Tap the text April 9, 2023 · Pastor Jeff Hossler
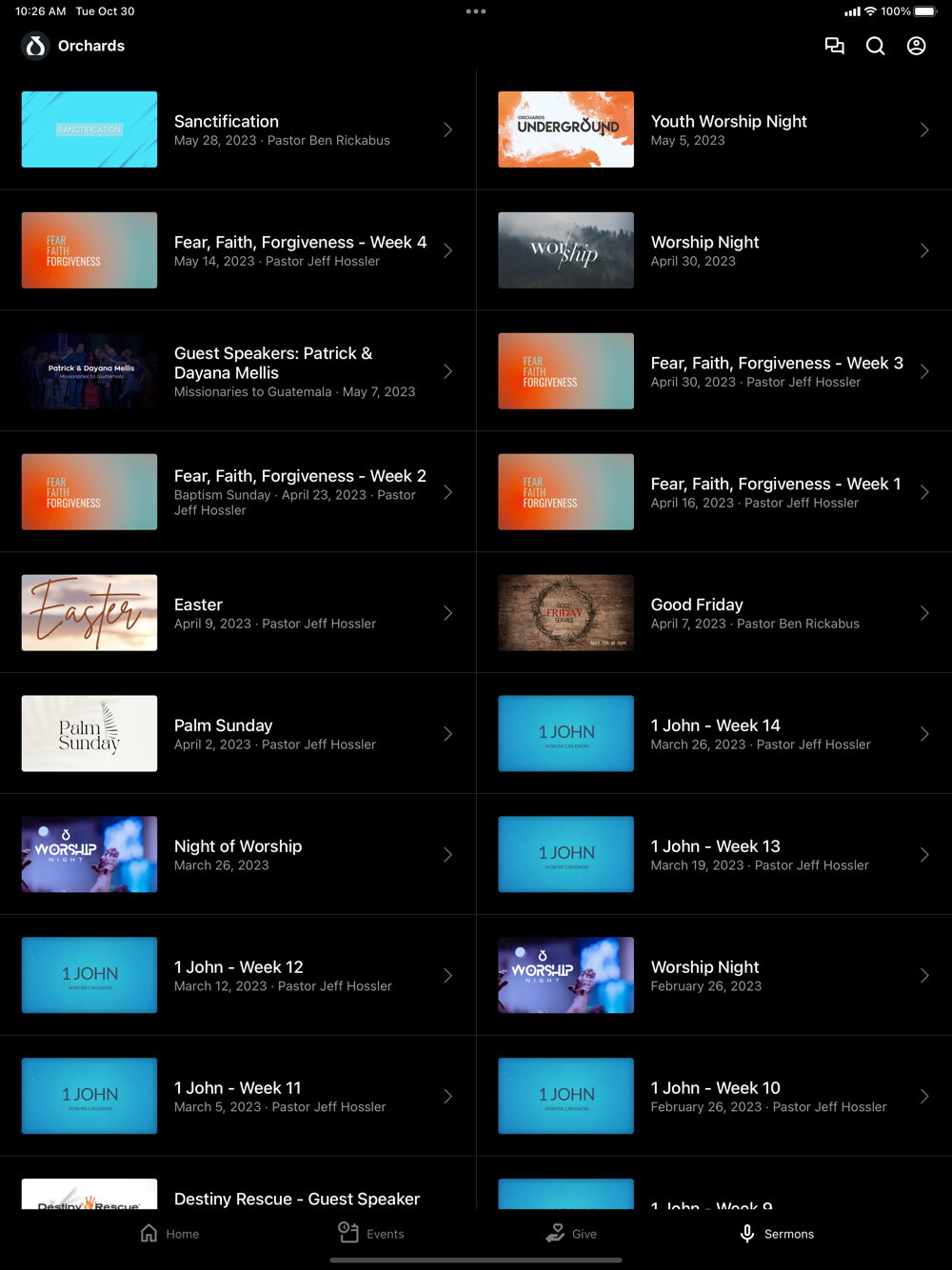The width and height of the screenshot is (952, 1270). tap(275, 625)
